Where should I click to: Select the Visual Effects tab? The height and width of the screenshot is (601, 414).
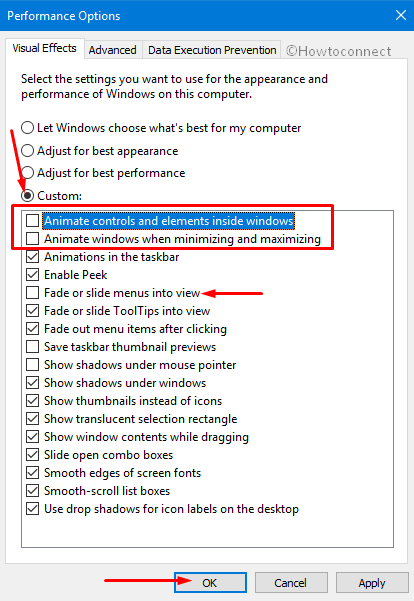44,48
